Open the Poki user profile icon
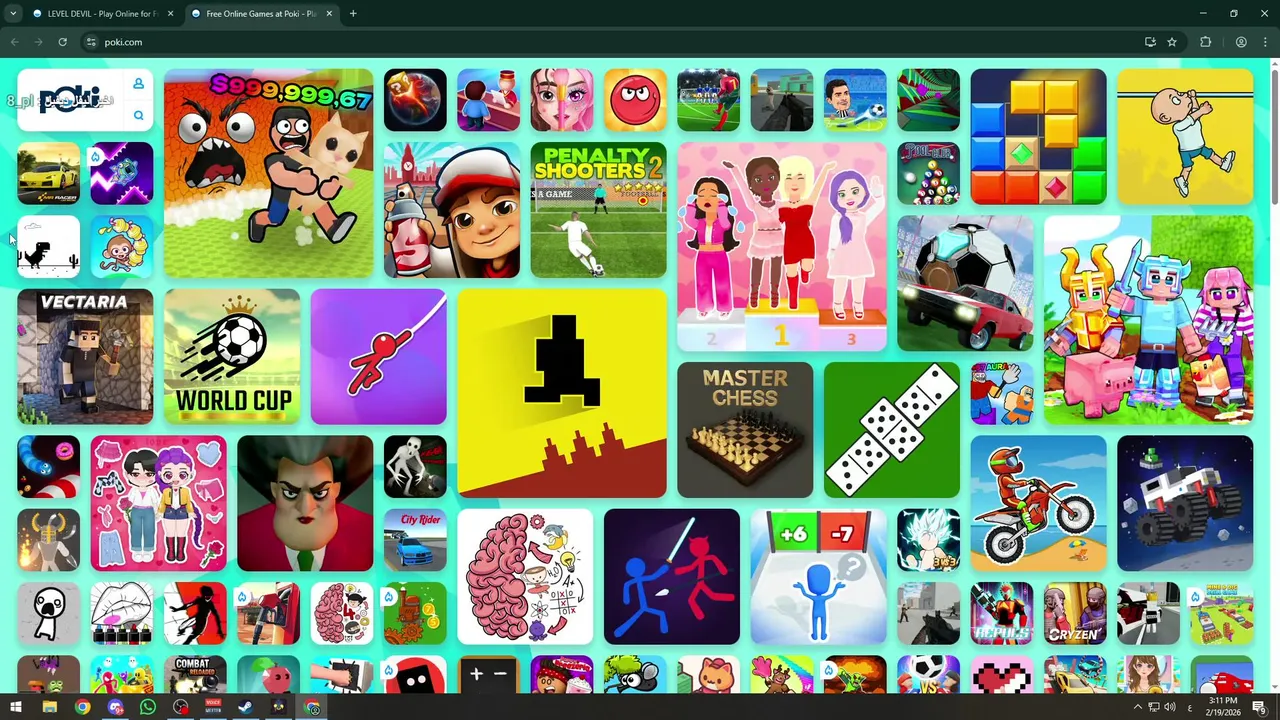1280x720 pixels. coord(138,84)
